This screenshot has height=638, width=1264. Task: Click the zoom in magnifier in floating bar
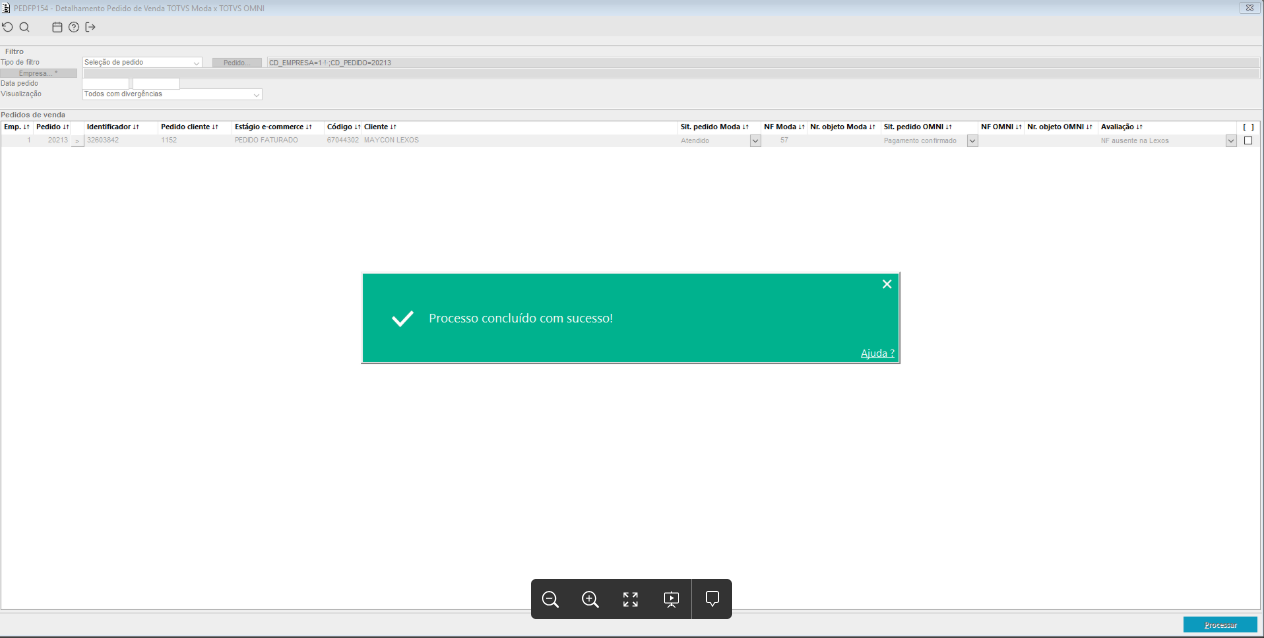tap(590, 599)
